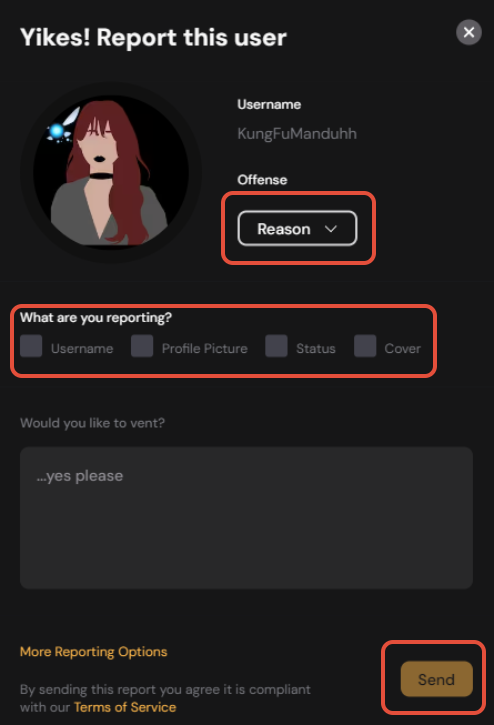Open More Reporting Options link
494x725 pixels.
[x=93, y=651]
